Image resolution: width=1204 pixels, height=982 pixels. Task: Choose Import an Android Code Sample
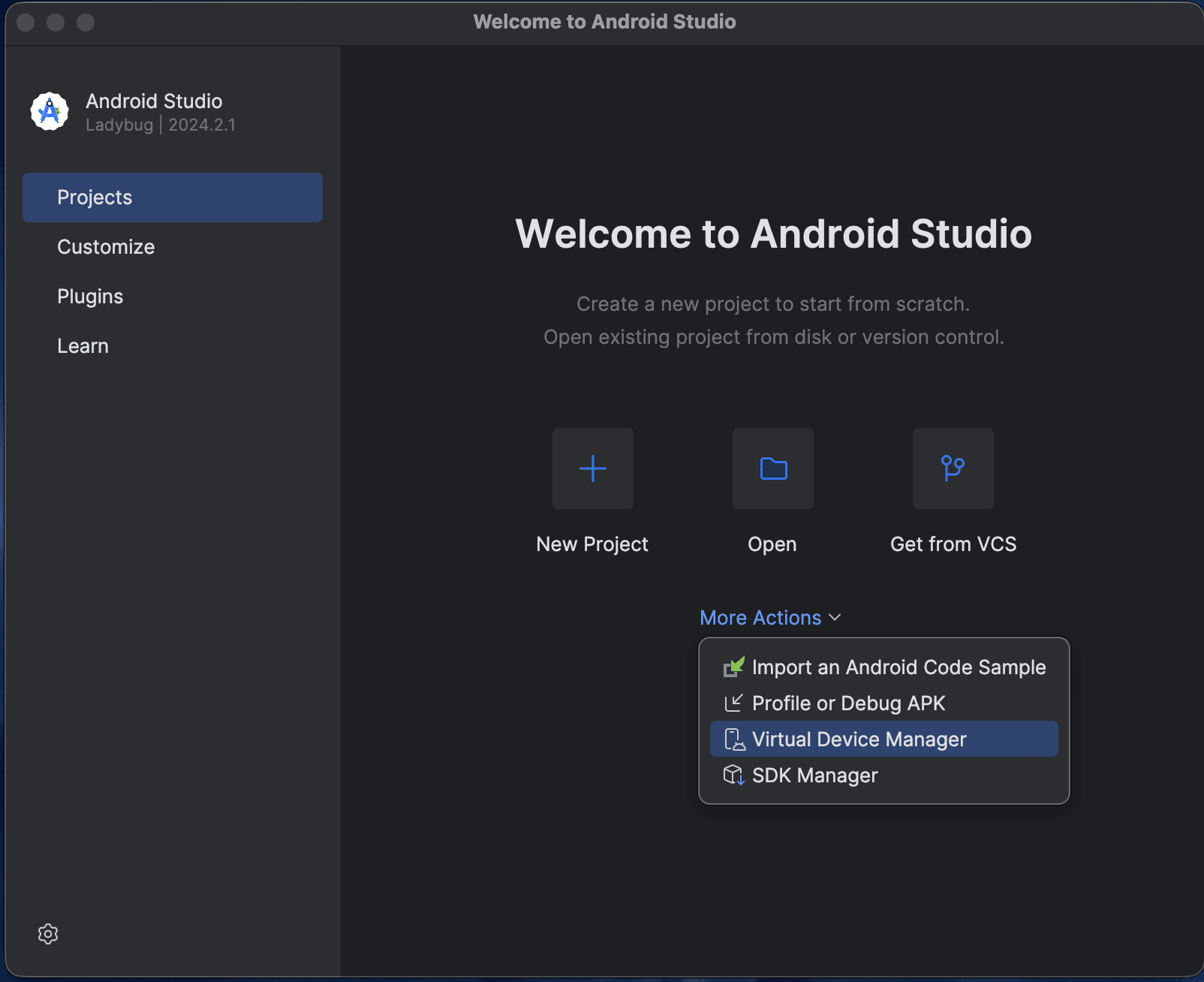coord(898,667)
